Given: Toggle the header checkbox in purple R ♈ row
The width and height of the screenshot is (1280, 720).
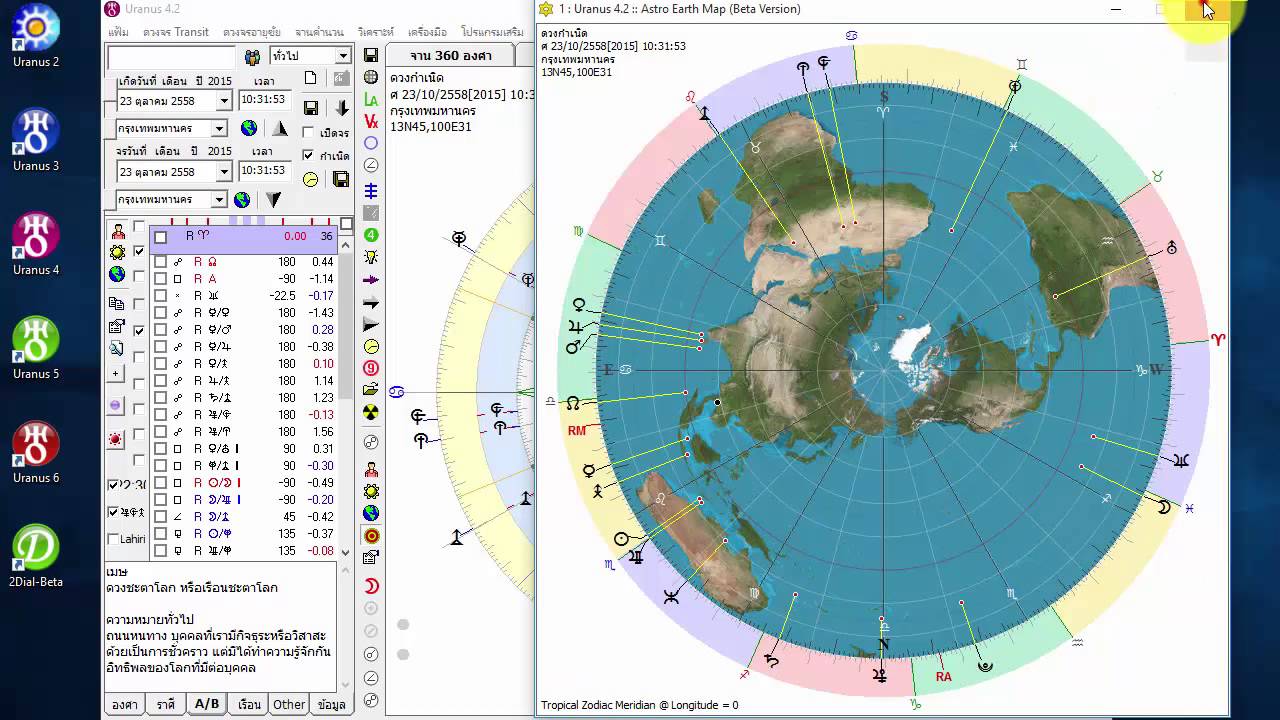Looking at the screenshot, I should (x=160, y=237).
